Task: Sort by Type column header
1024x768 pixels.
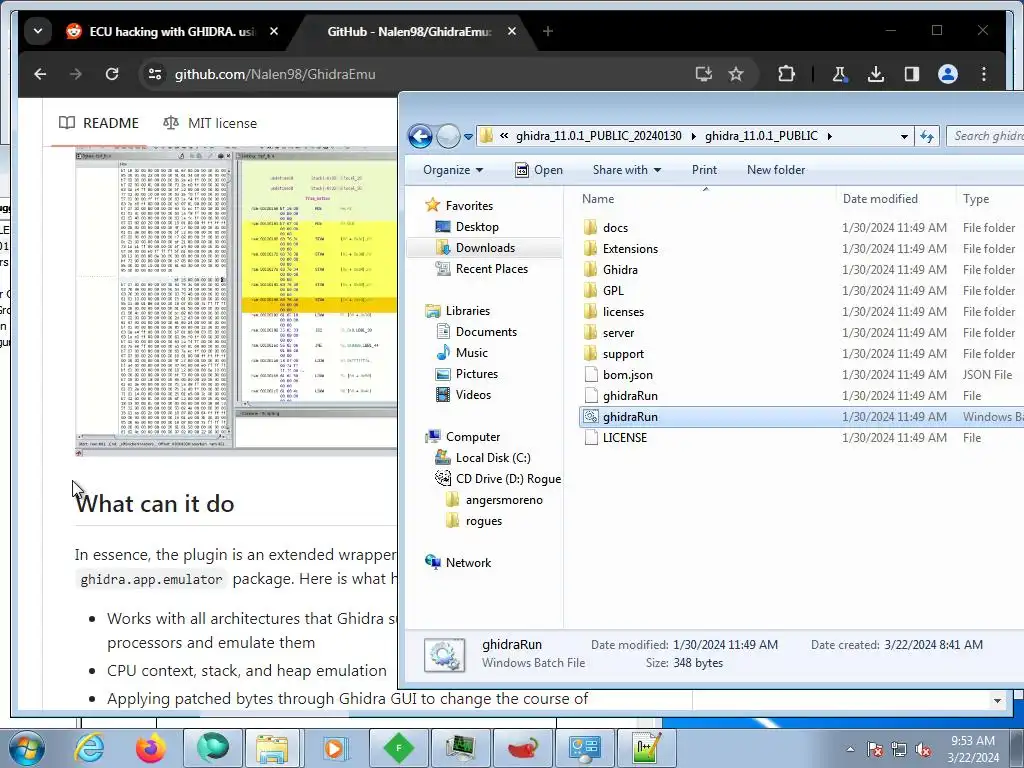Action: point(990,199)
